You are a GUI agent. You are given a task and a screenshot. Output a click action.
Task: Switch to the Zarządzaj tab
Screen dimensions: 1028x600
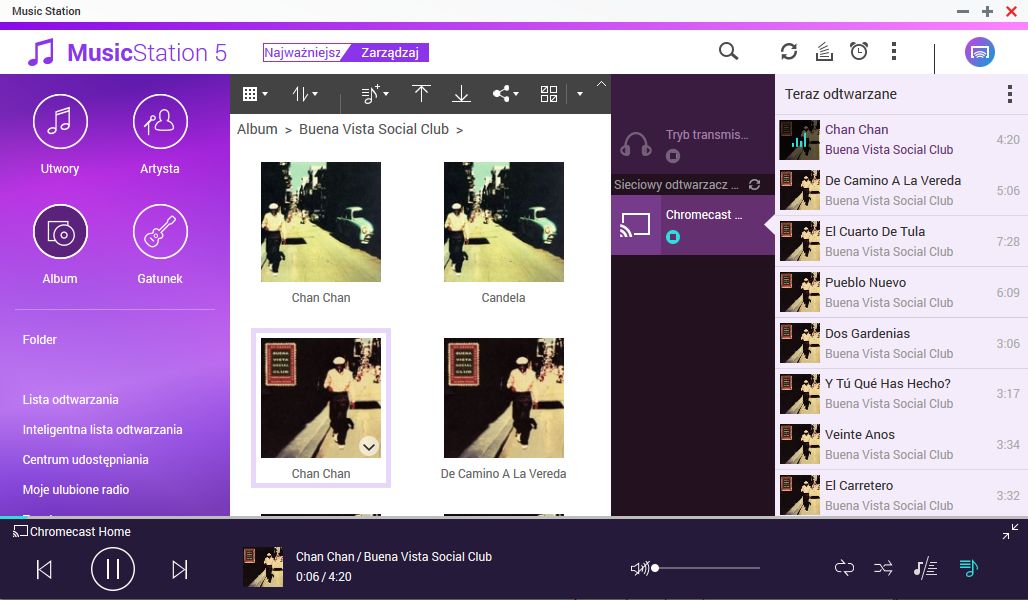[x=389, y=52]
